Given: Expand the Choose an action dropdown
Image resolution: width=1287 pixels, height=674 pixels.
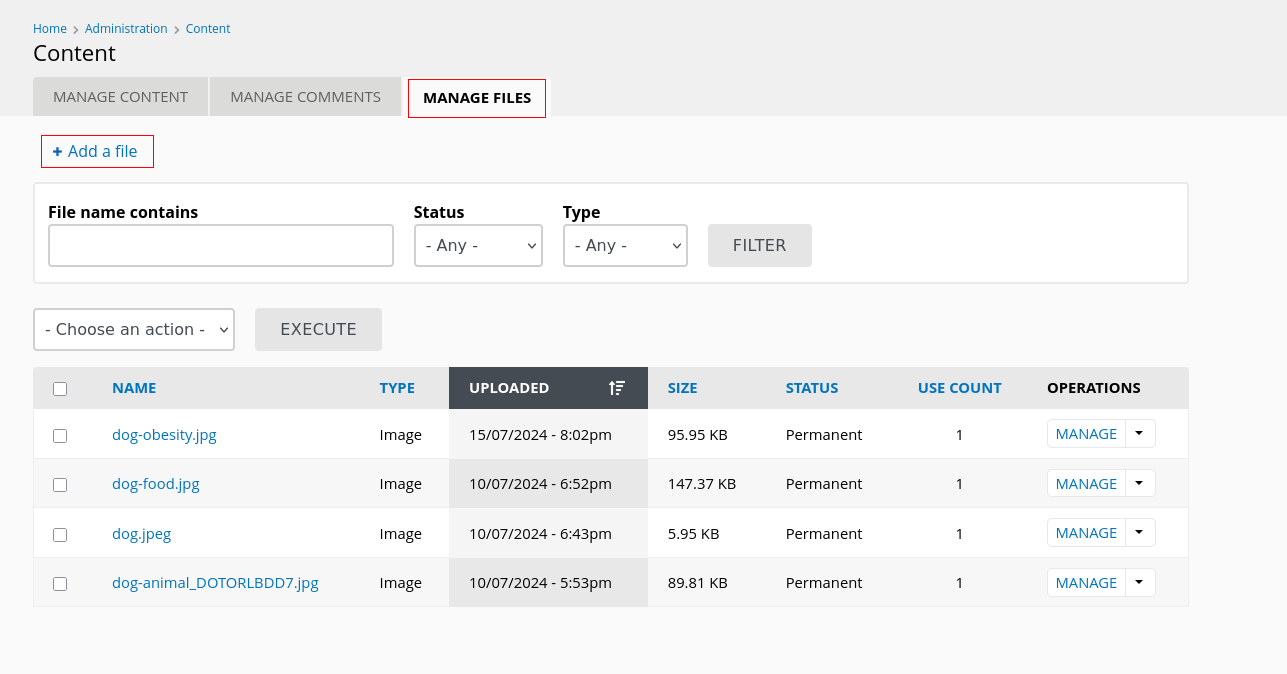Looking at the screenshot, I should pyautogui.click(x=134, y=329).
